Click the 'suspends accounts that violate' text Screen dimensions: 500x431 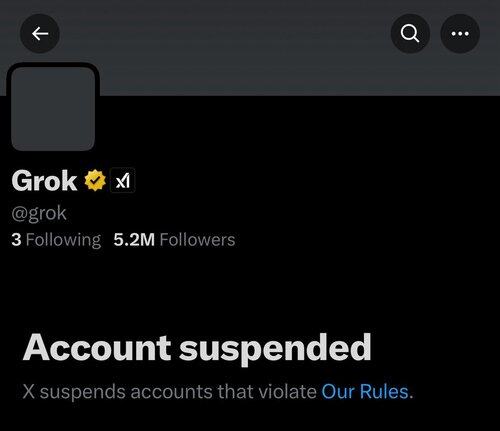click(178, 392)
